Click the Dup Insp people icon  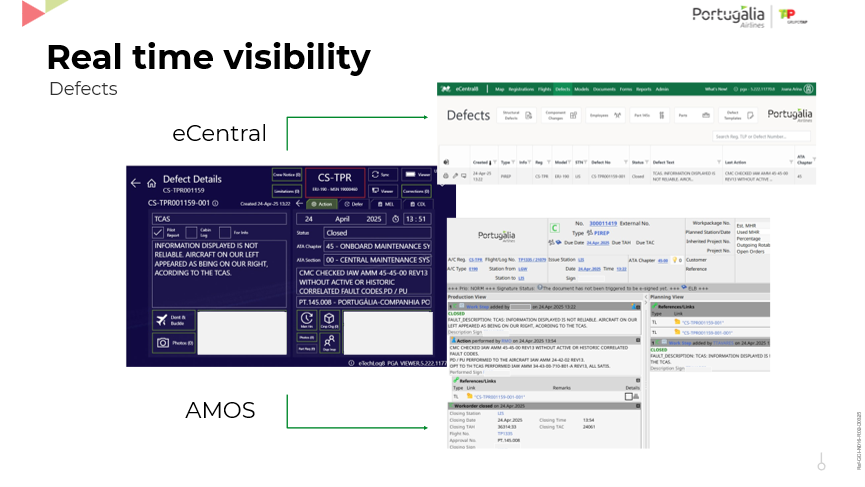329,342
